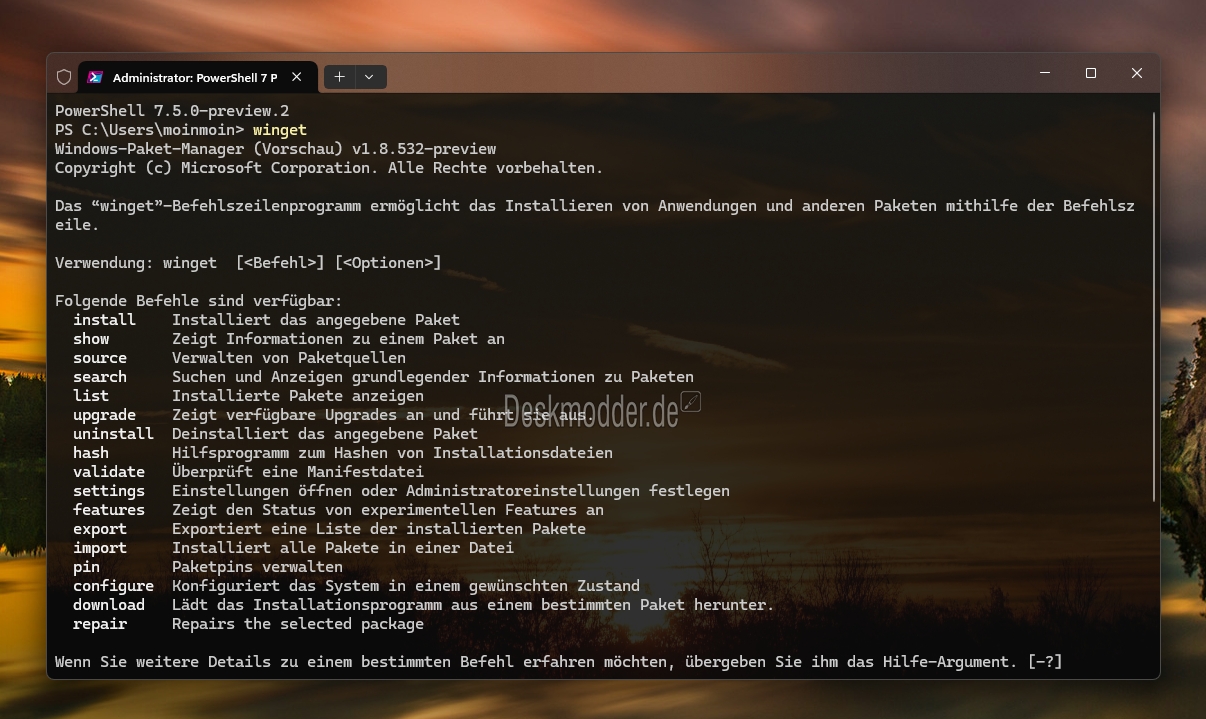Click the 'PowerShell 7.5.0-preview.2' line
Screen dimensions: 1206x719
tap(172, 111)
